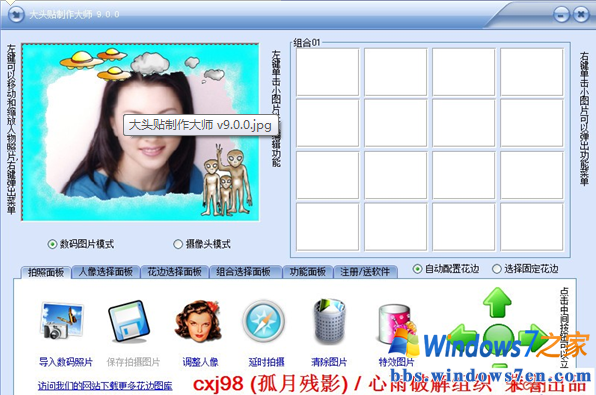Click the app icon in title bar
This screenshot has width=596, height=395.
[x=16, y=15]
